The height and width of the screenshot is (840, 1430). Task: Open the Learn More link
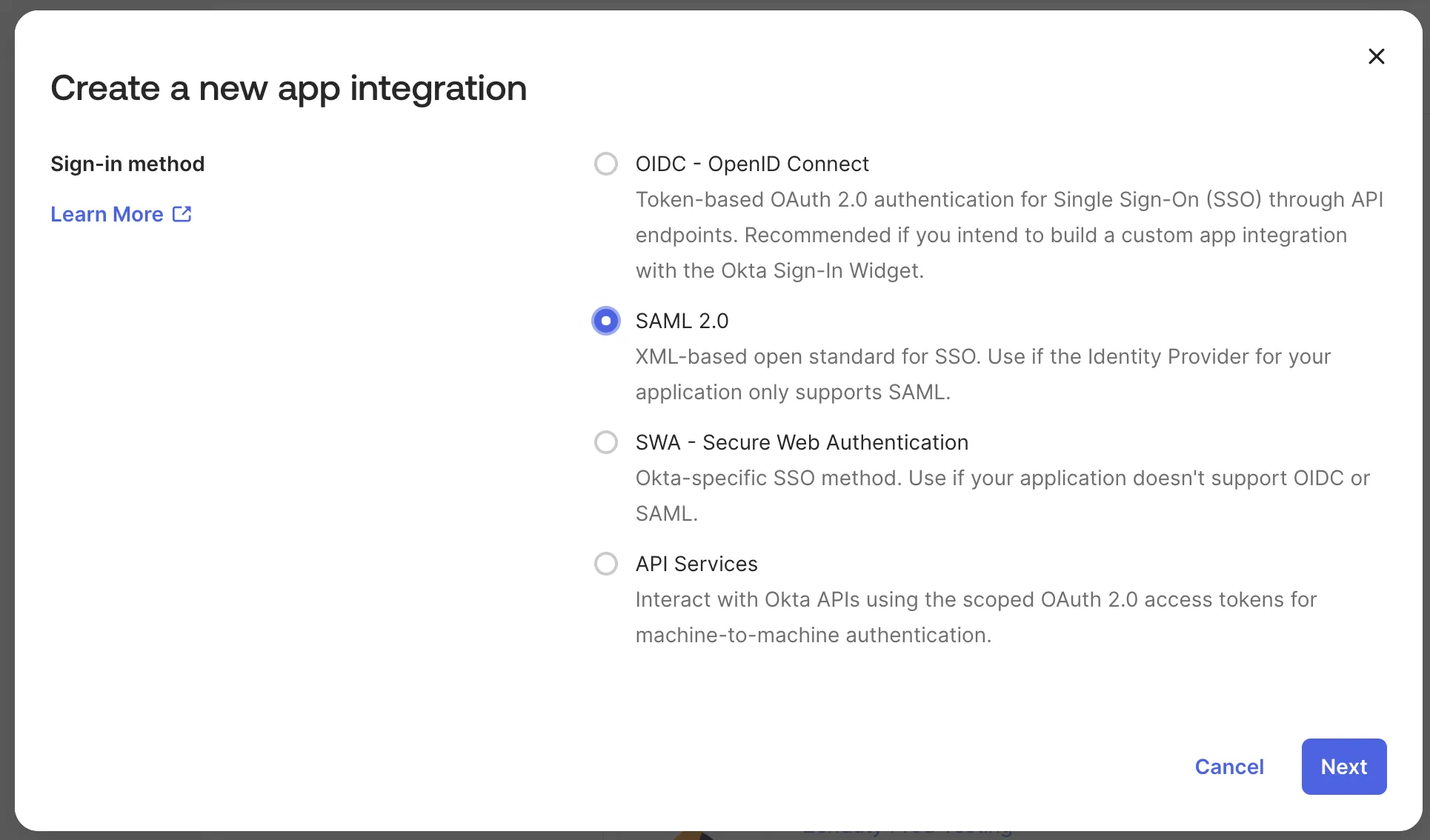107,214
